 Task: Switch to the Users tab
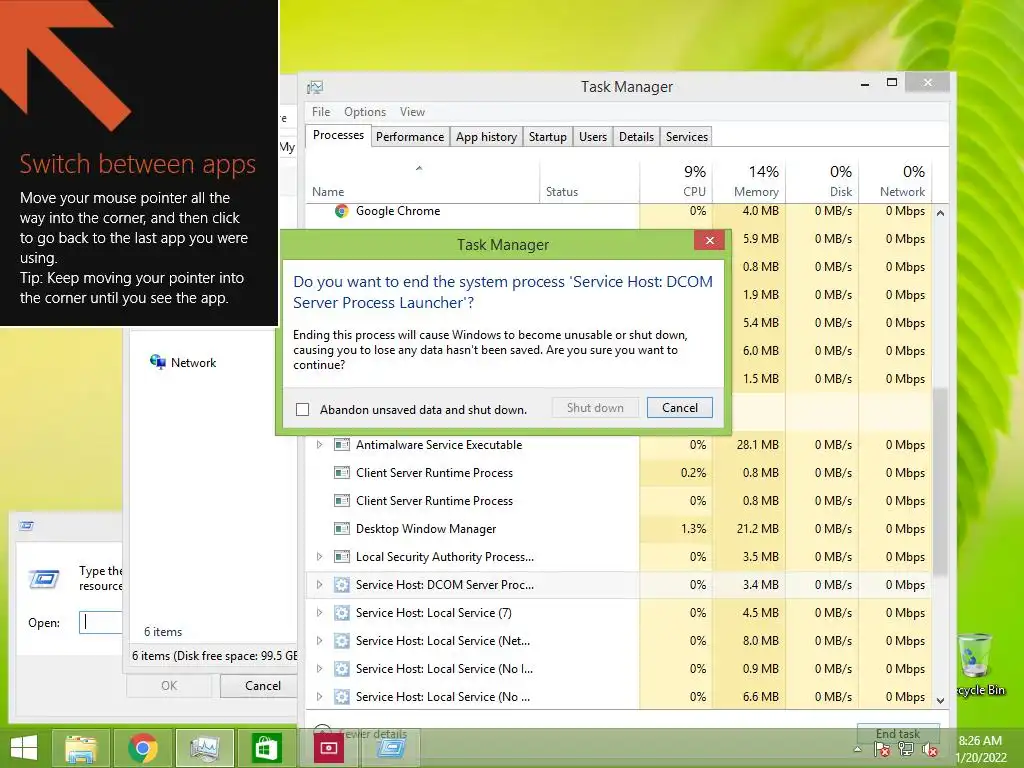(592, 136)
